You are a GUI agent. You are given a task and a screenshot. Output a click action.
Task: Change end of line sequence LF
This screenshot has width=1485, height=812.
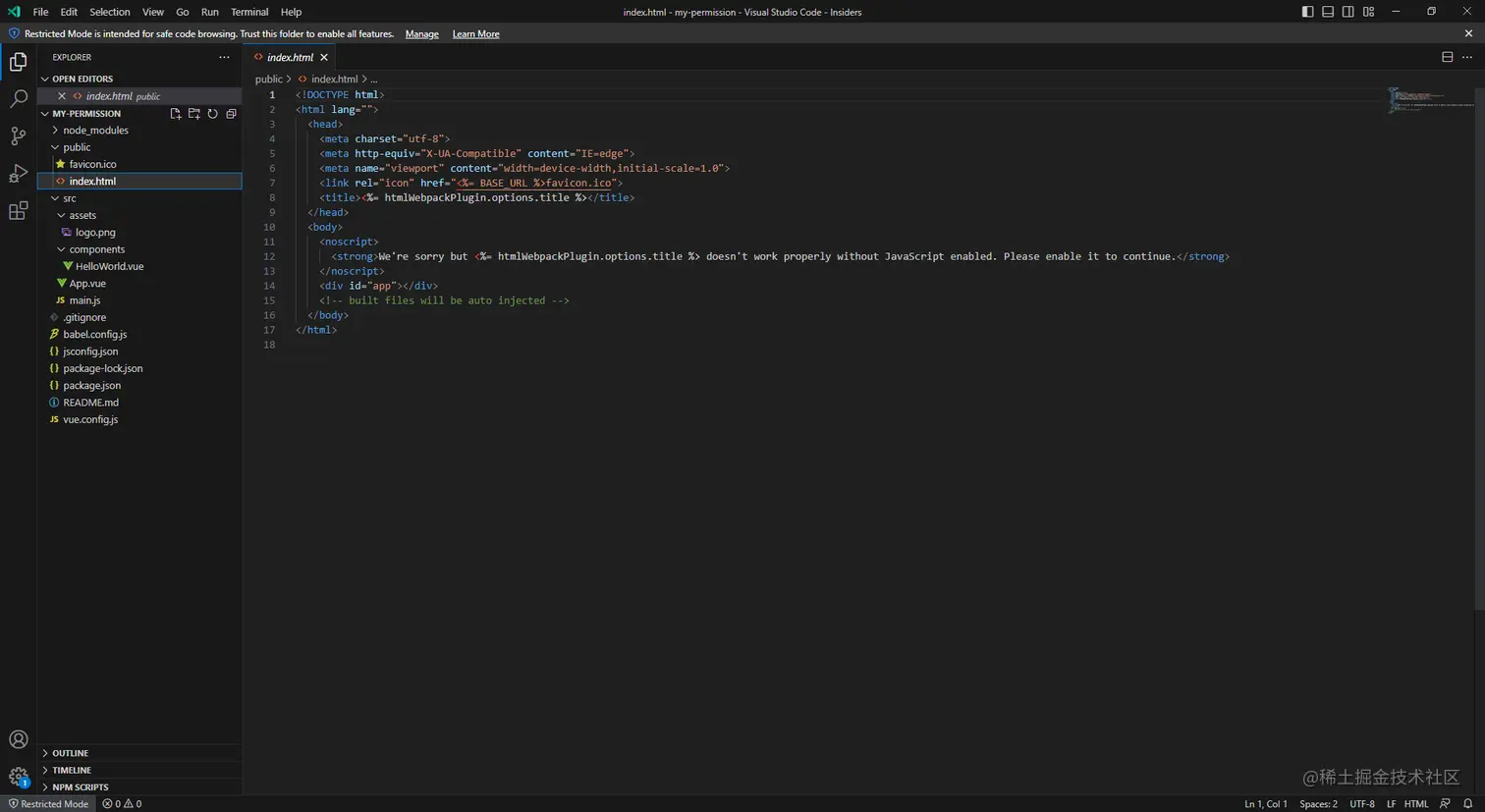pyautogui.click(x=1391, y=804)
